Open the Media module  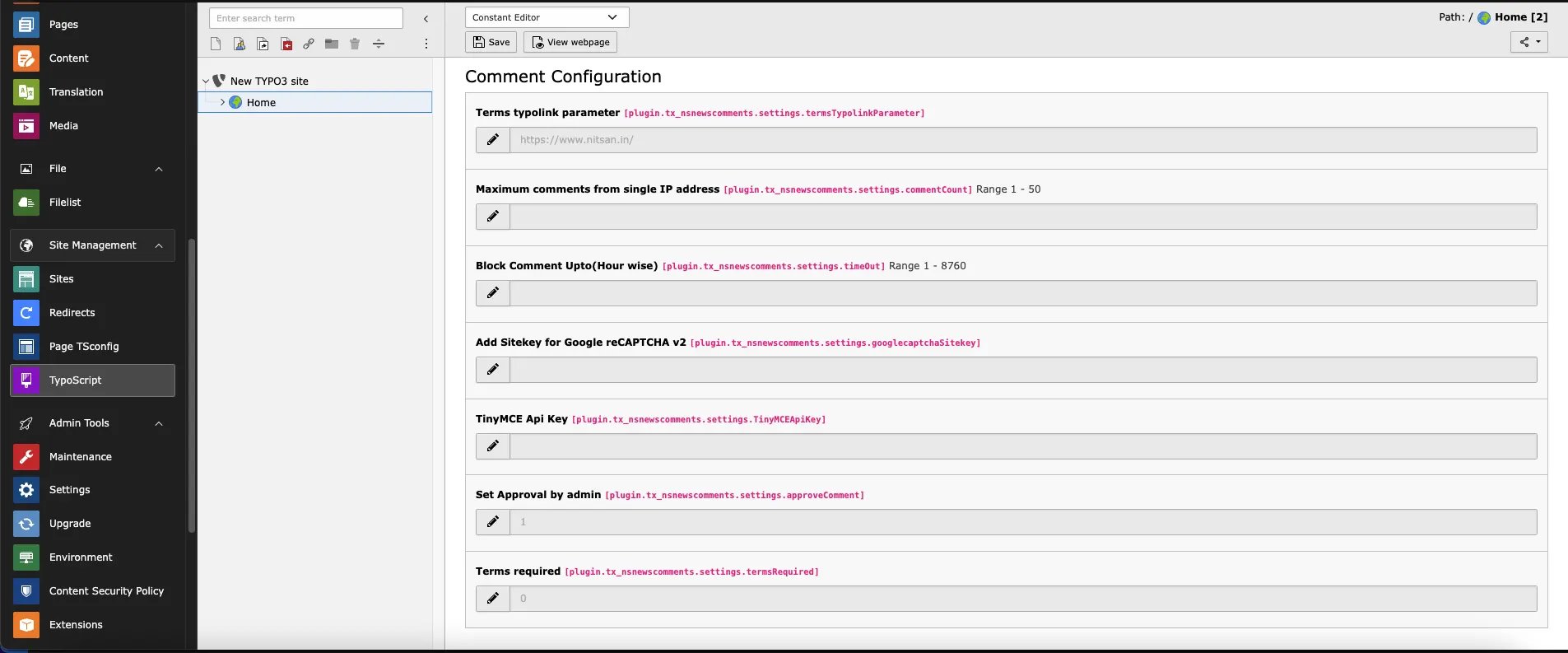pyautogui.click(x=92, y=126)
